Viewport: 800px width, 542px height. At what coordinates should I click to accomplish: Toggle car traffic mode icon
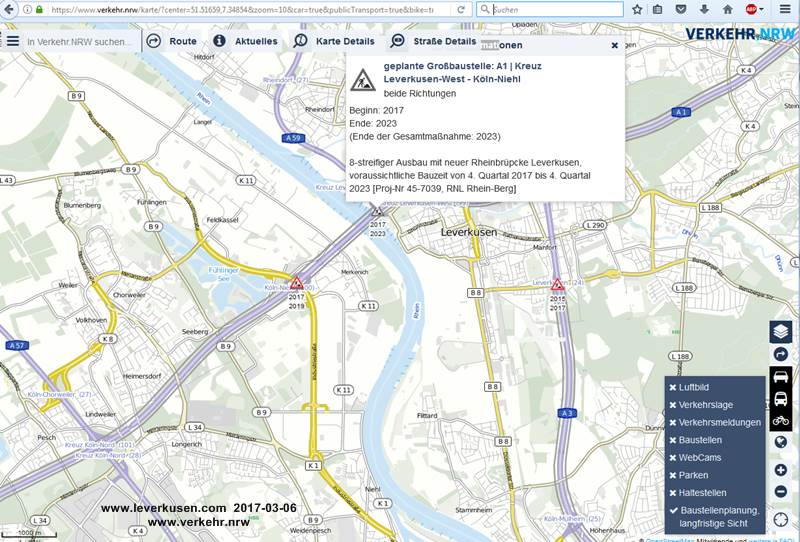(781, 377)
